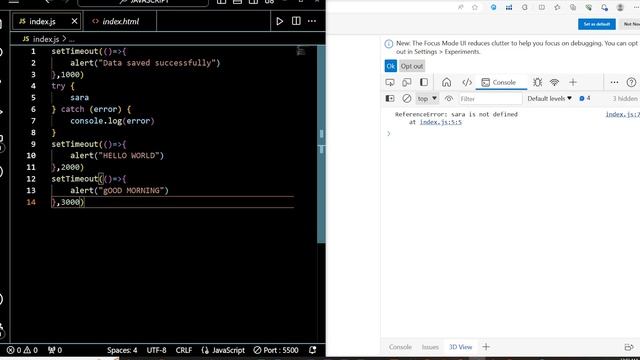Open the Sources bug icon in DevTools
This screenshot has height=360, width=640.
pos(537,82)
